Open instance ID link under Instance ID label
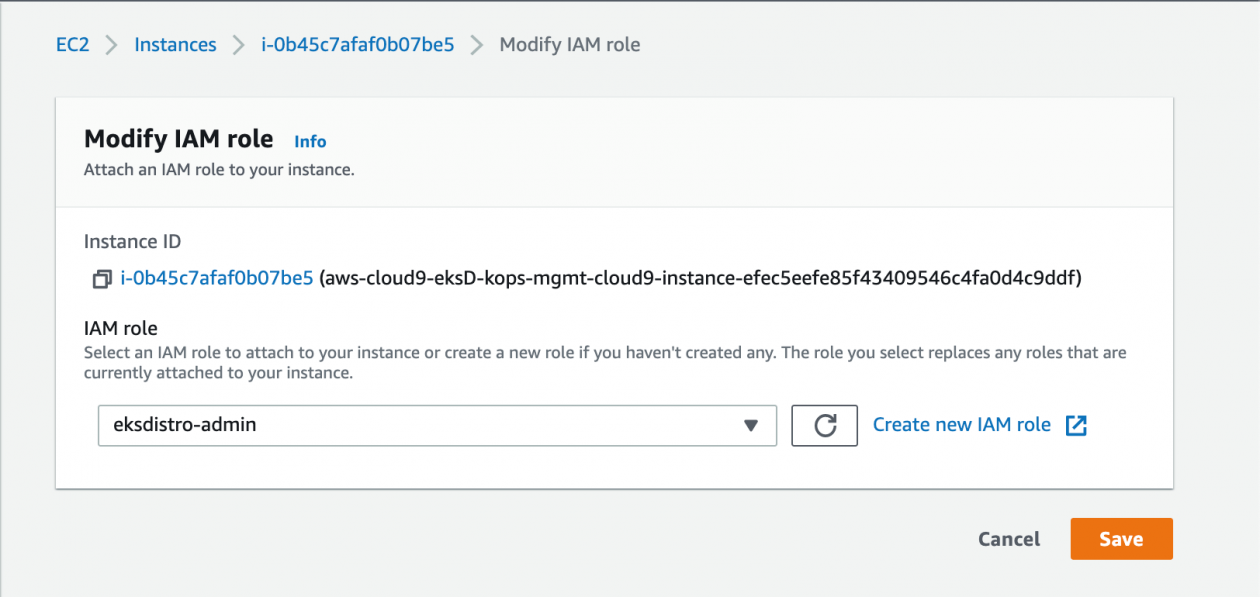The height and width of the screenshot is (597, 1260). 217,278
